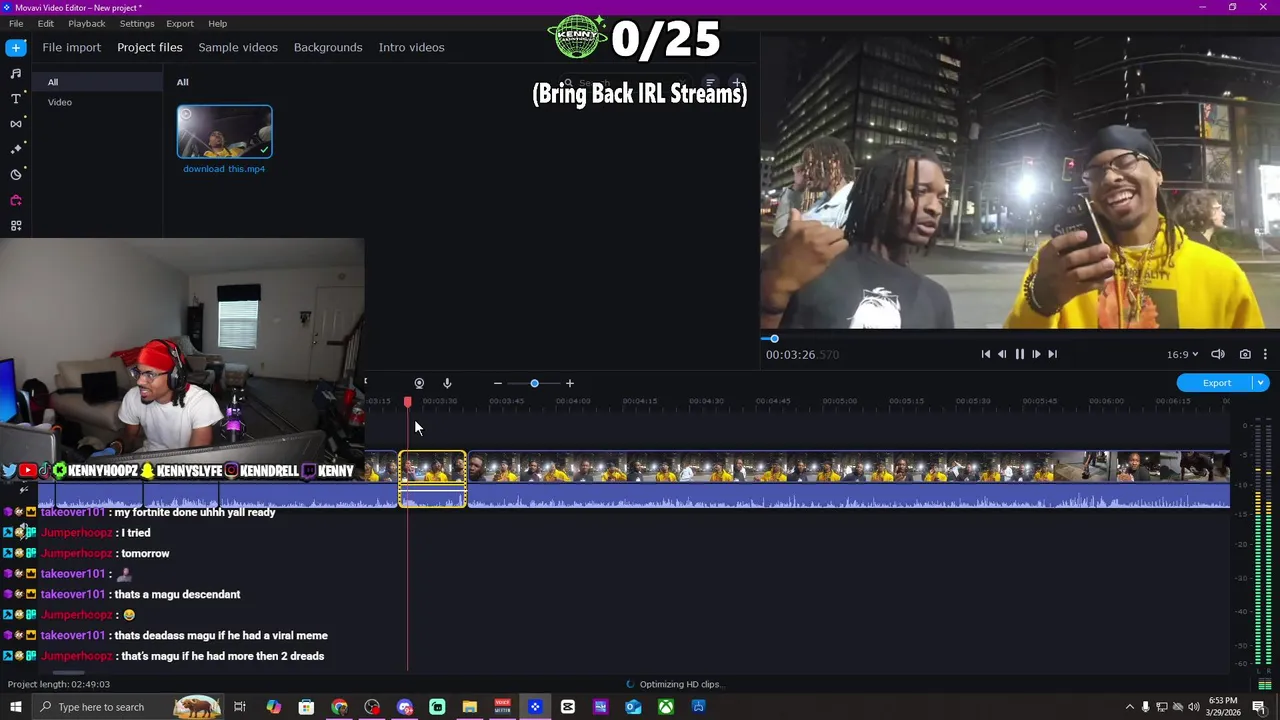Viewport: 1280px width, 720px height.
Task: Click the preview progress bar handle
Action: pos(774,339)
